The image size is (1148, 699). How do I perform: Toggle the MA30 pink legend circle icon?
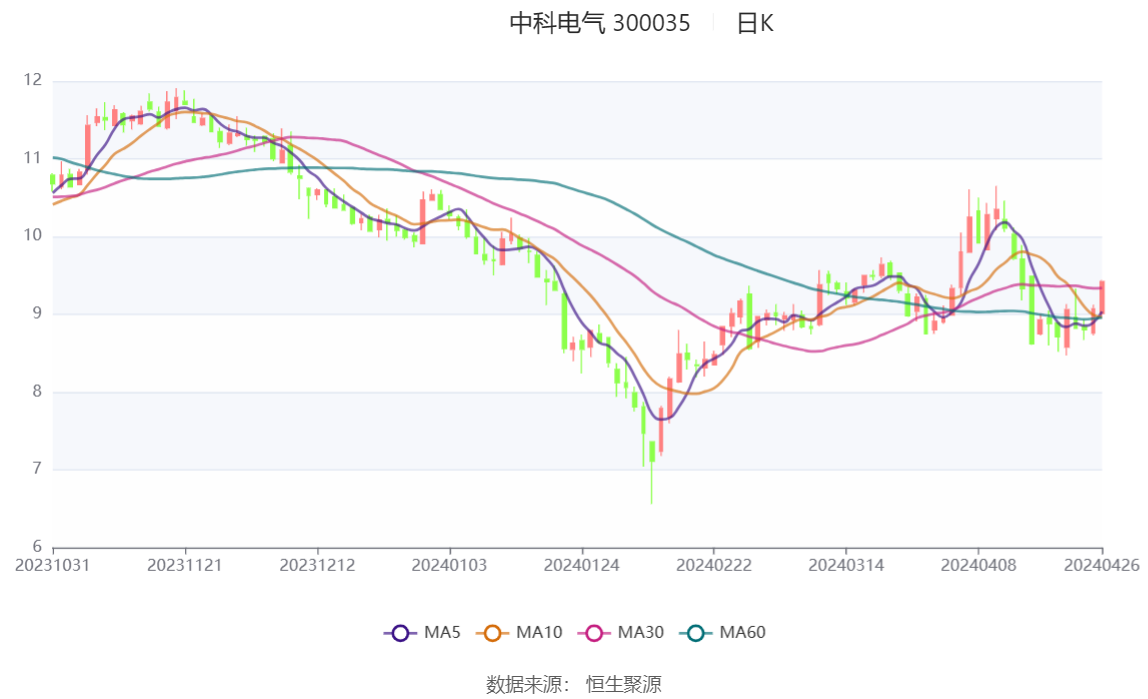pyautogui.click(x=594, y=633)
